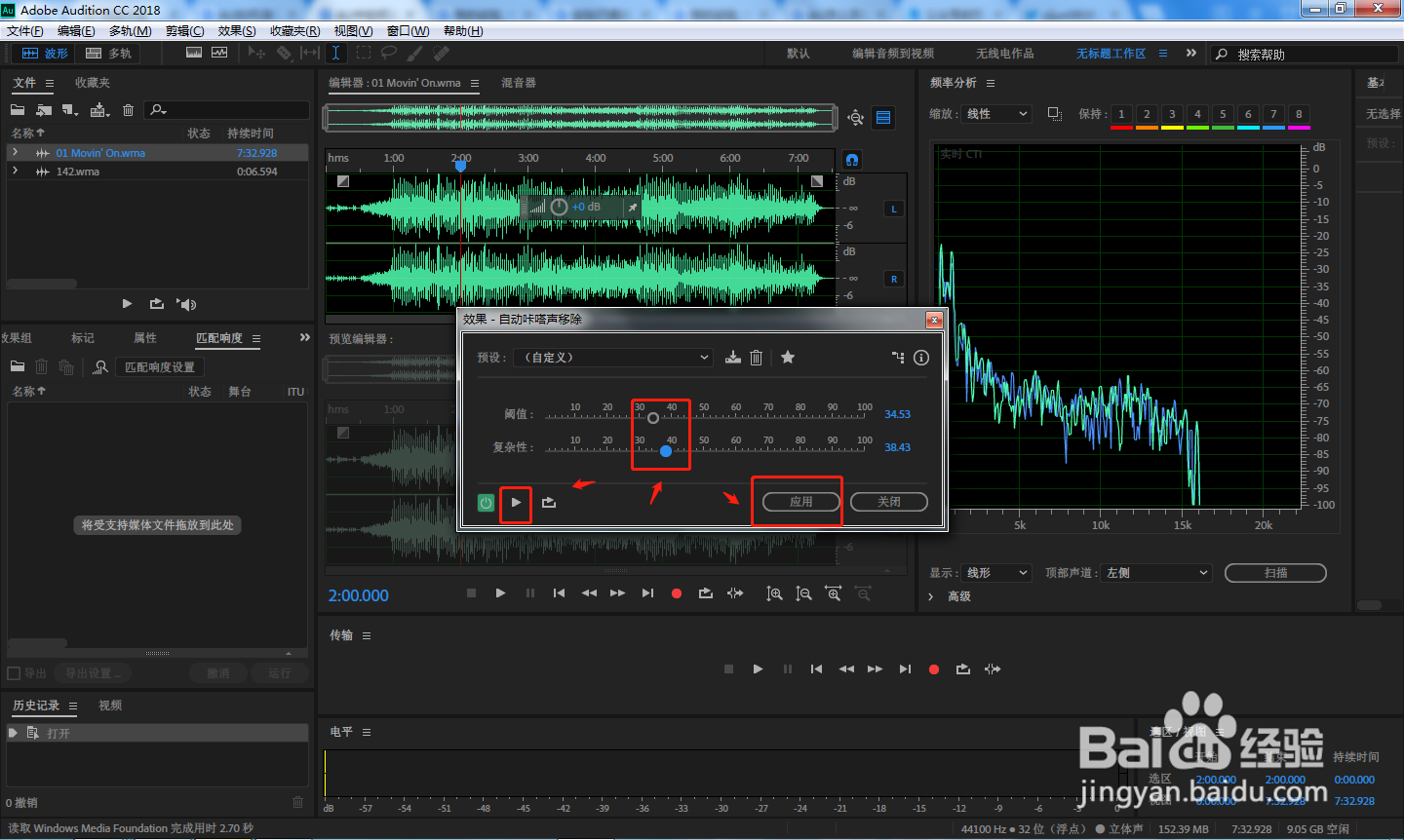Viewport: 1404px width, 840px height.
Task: Switch to the 视频 tab
Action: [110, 706]
